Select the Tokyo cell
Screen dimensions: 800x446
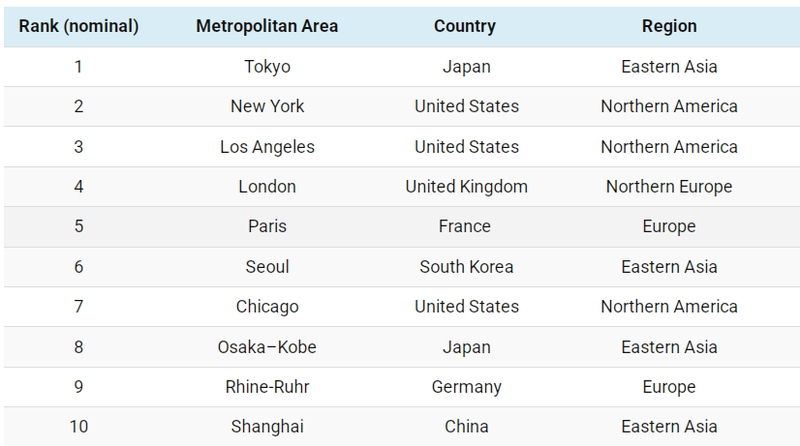(267, 67)
